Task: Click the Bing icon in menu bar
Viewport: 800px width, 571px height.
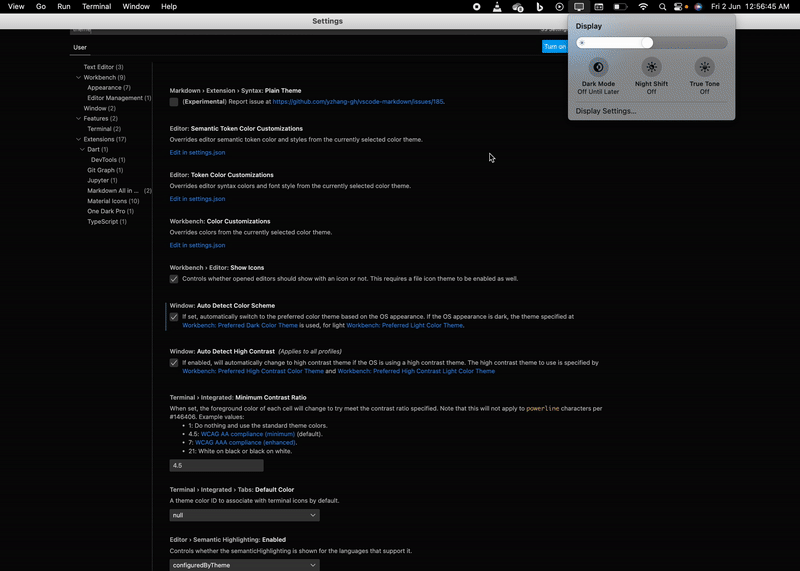Action: click(539, 7)
